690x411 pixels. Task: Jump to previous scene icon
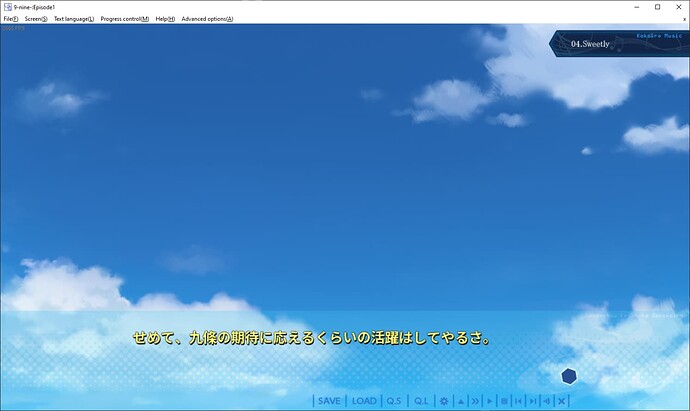click(518, 401)
